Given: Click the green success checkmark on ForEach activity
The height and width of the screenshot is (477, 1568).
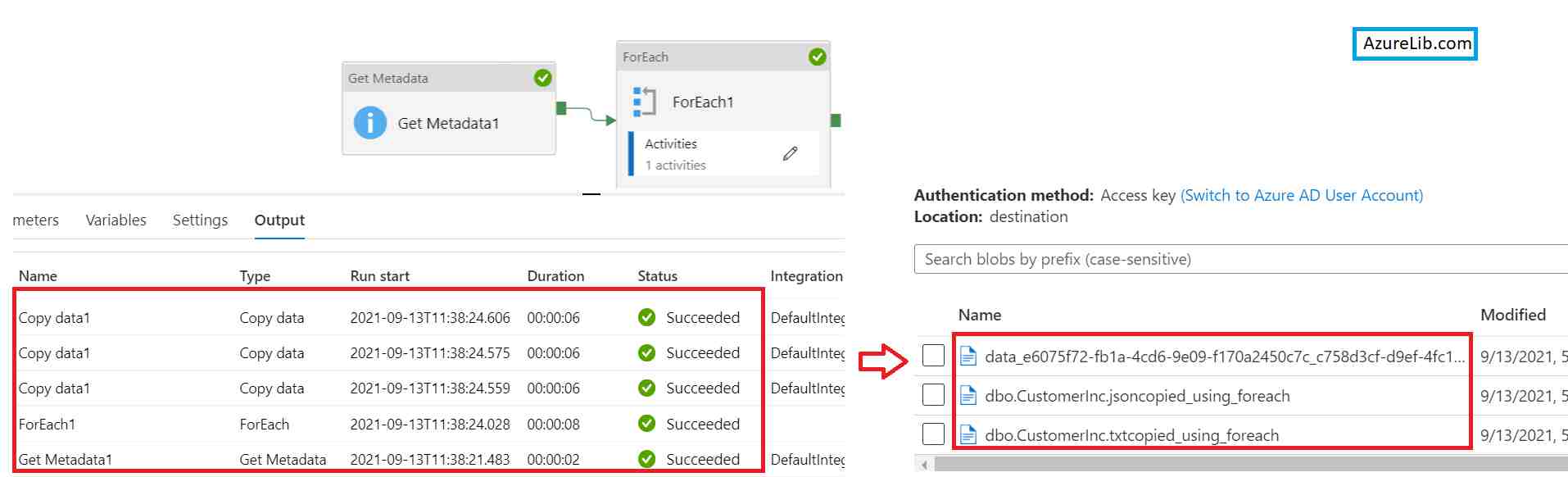Looking at the screenshot, I should 817,57.
